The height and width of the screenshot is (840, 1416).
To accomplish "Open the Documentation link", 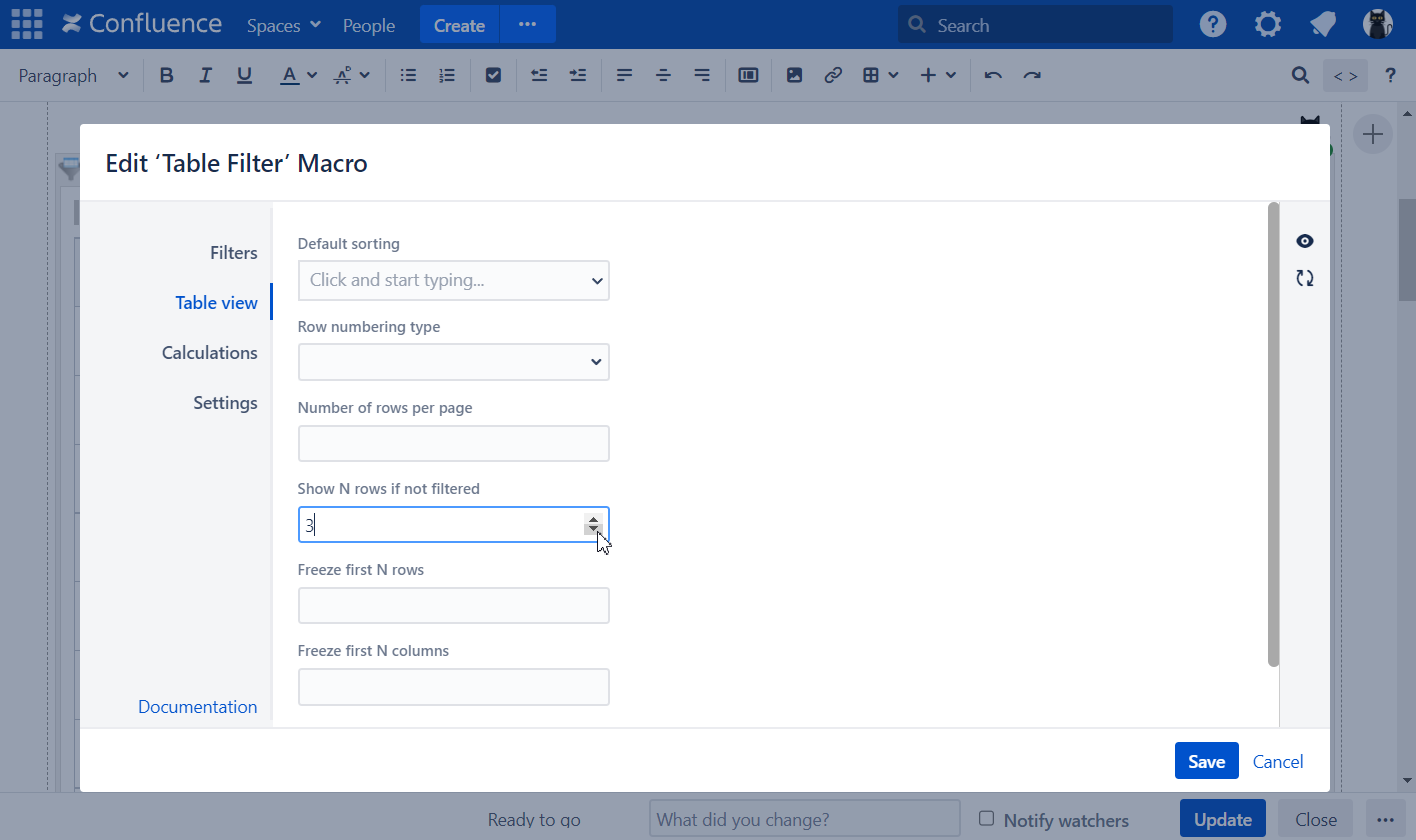I will point(197,707).
